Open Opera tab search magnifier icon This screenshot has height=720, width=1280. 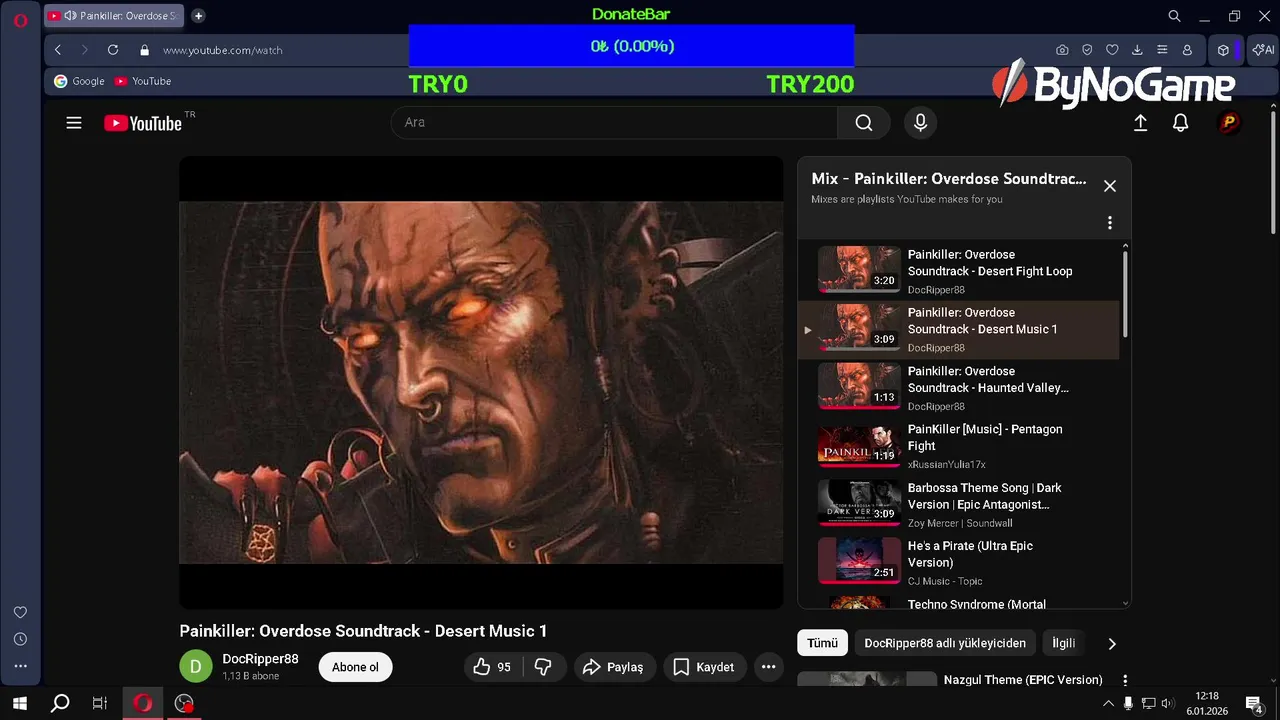point(1175,16)
